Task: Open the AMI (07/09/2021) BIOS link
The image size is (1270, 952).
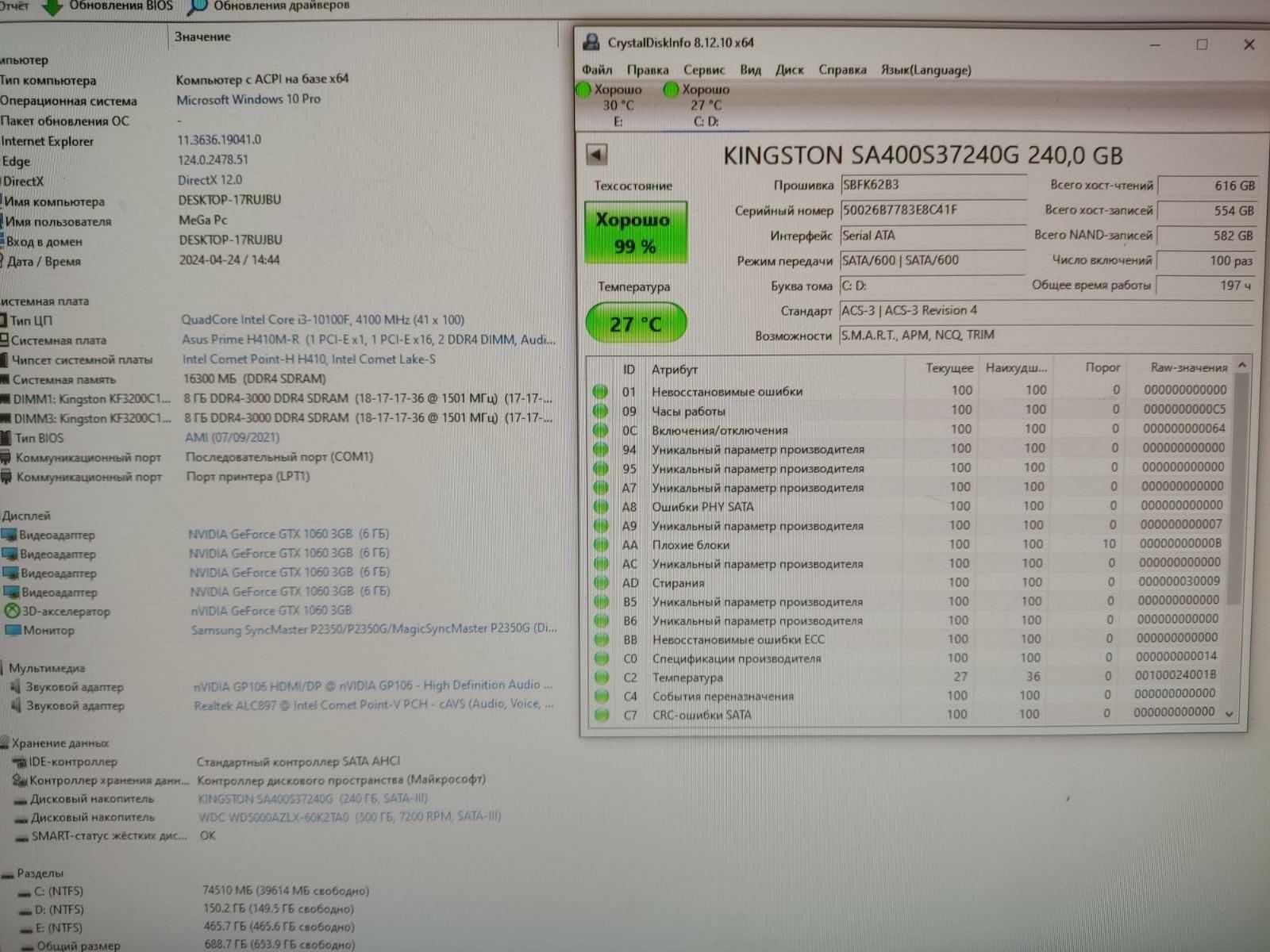Action: coord(232,437)
